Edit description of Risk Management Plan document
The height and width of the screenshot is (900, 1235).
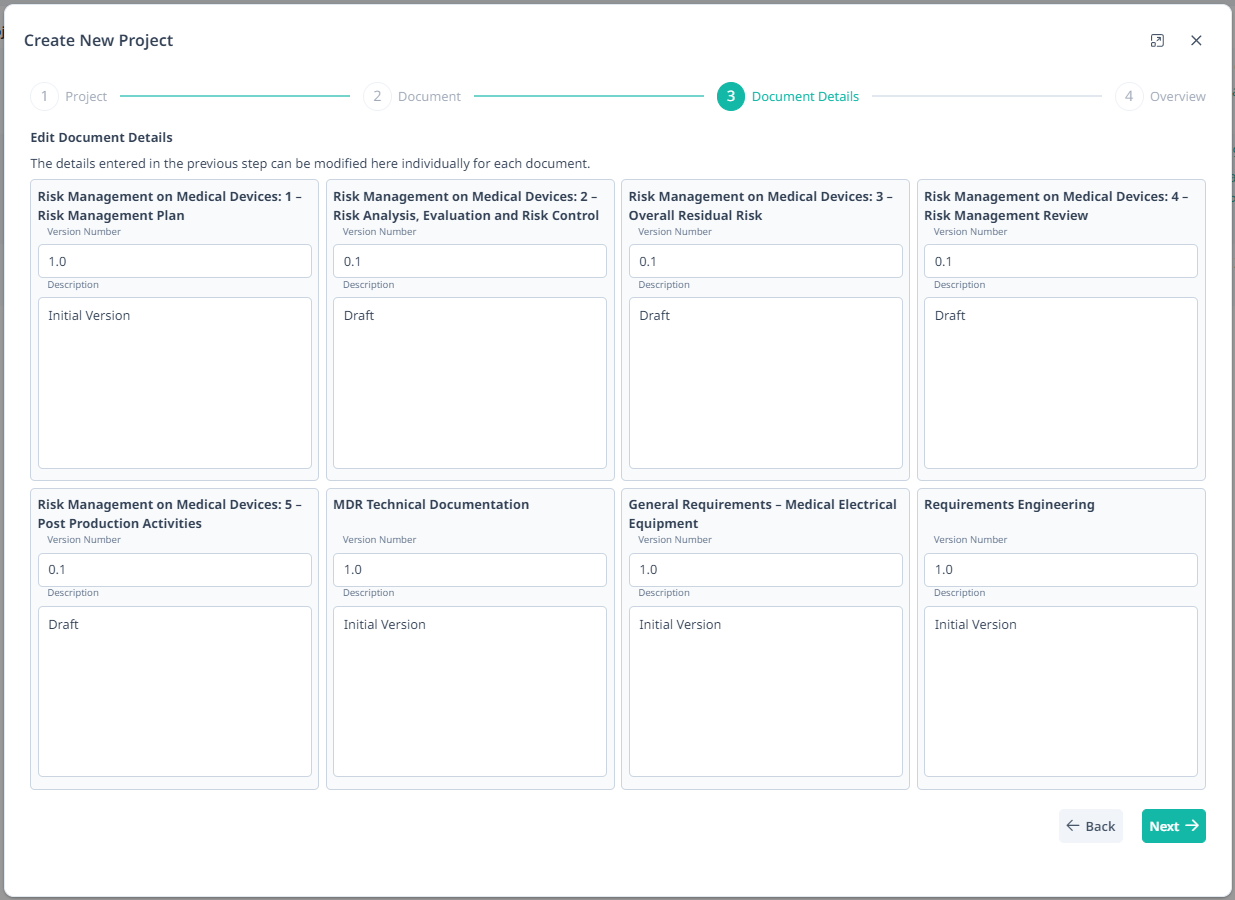[x=174, y=382]
